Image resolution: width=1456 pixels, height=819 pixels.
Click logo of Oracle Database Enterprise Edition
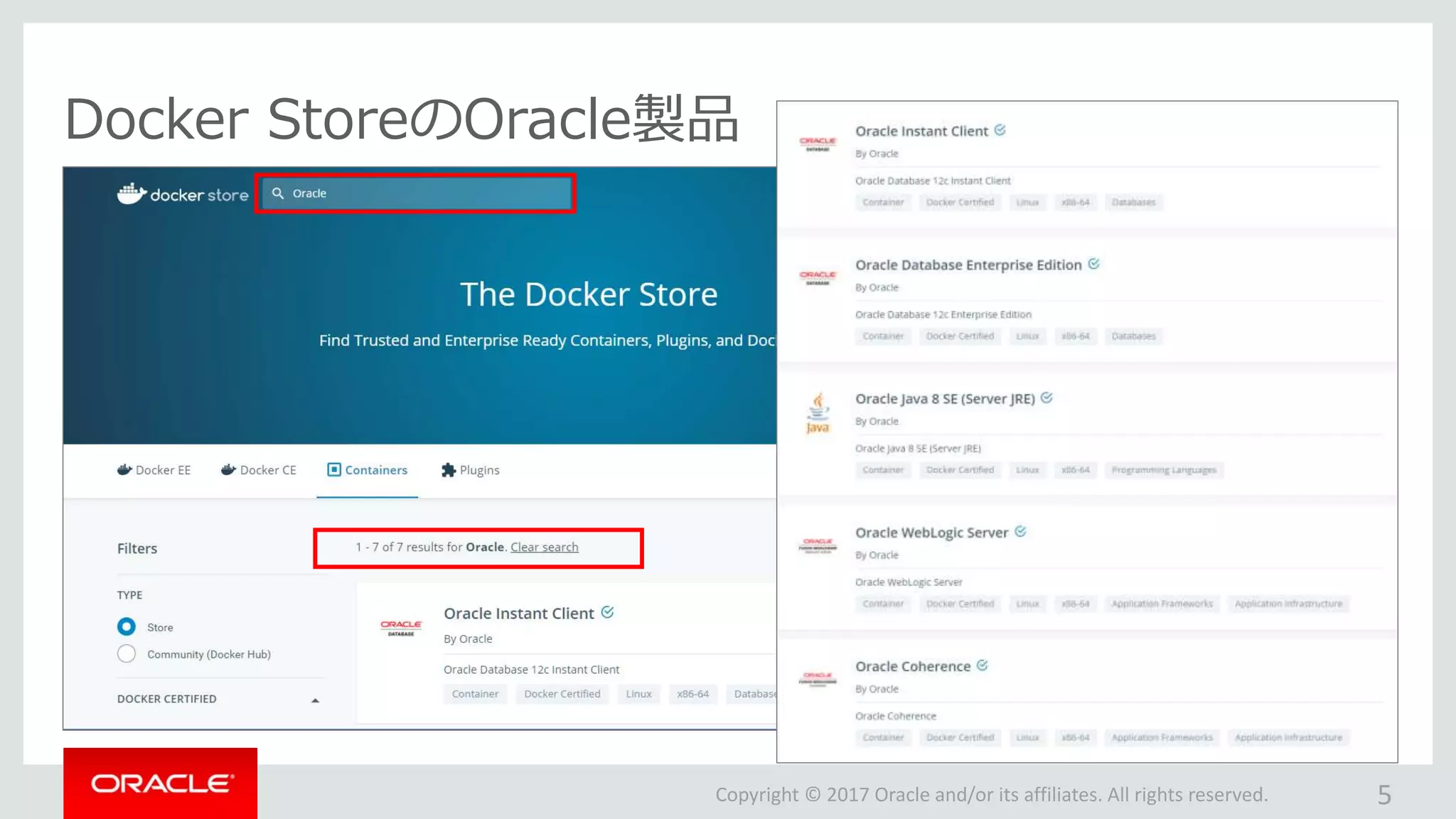[x=818, y=278]
